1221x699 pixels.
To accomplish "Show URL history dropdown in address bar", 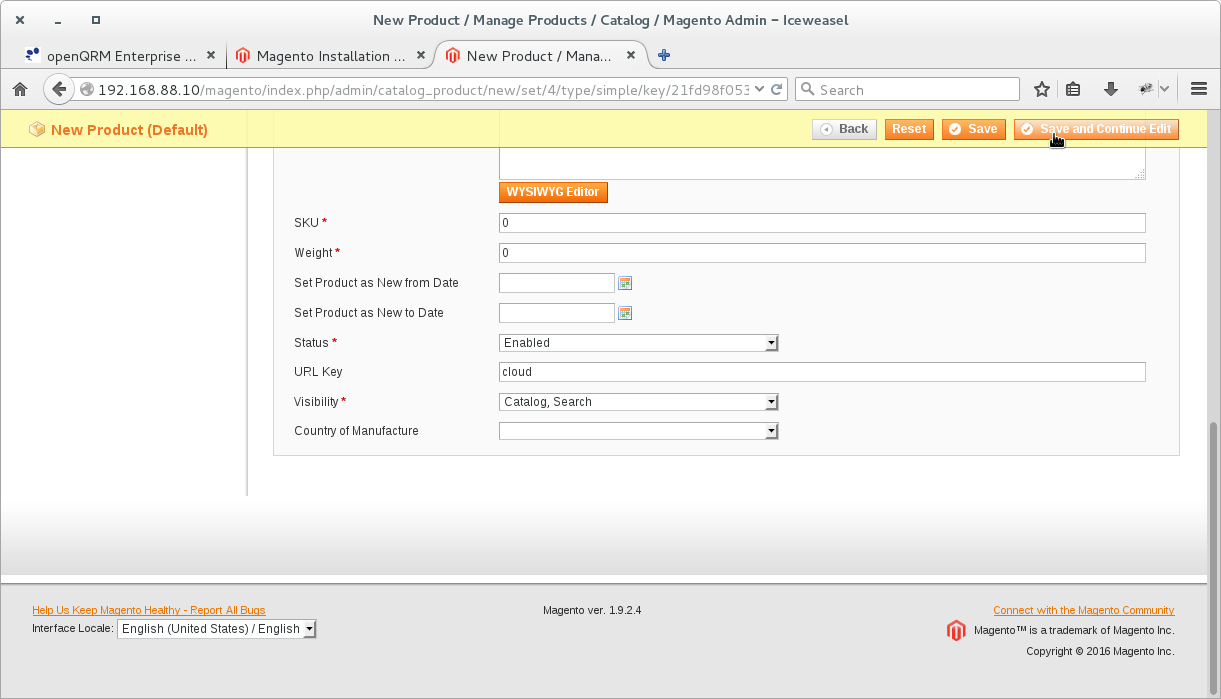I will (x=760, y=89).
